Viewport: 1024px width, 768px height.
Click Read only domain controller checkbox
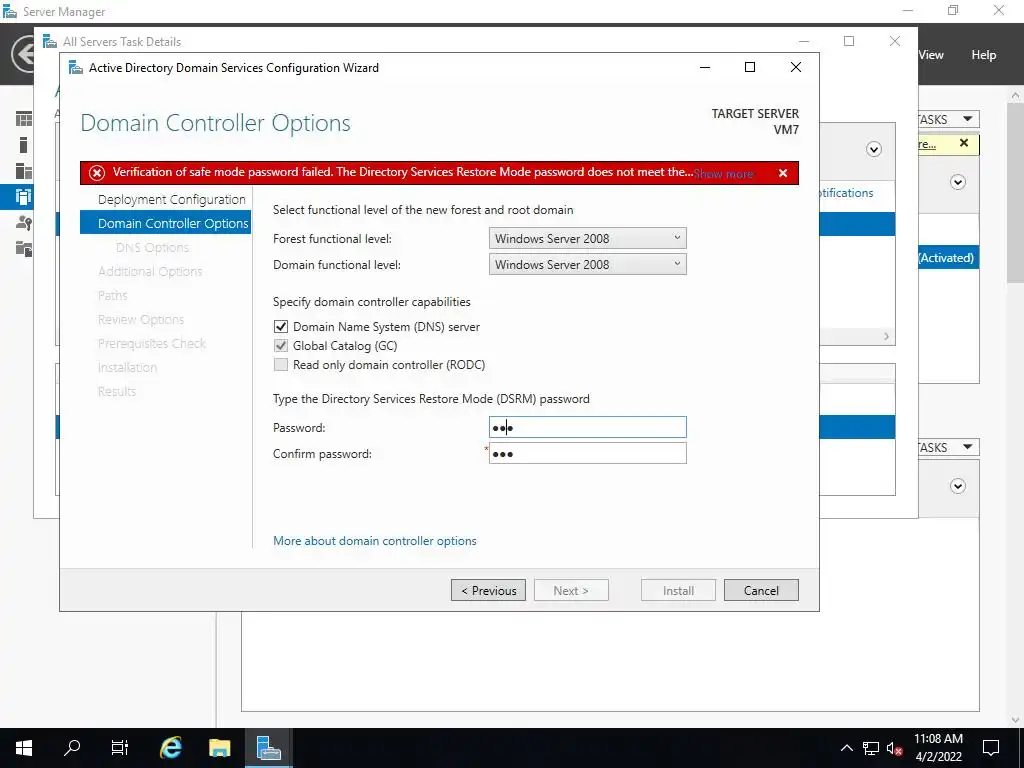point(281,364)
